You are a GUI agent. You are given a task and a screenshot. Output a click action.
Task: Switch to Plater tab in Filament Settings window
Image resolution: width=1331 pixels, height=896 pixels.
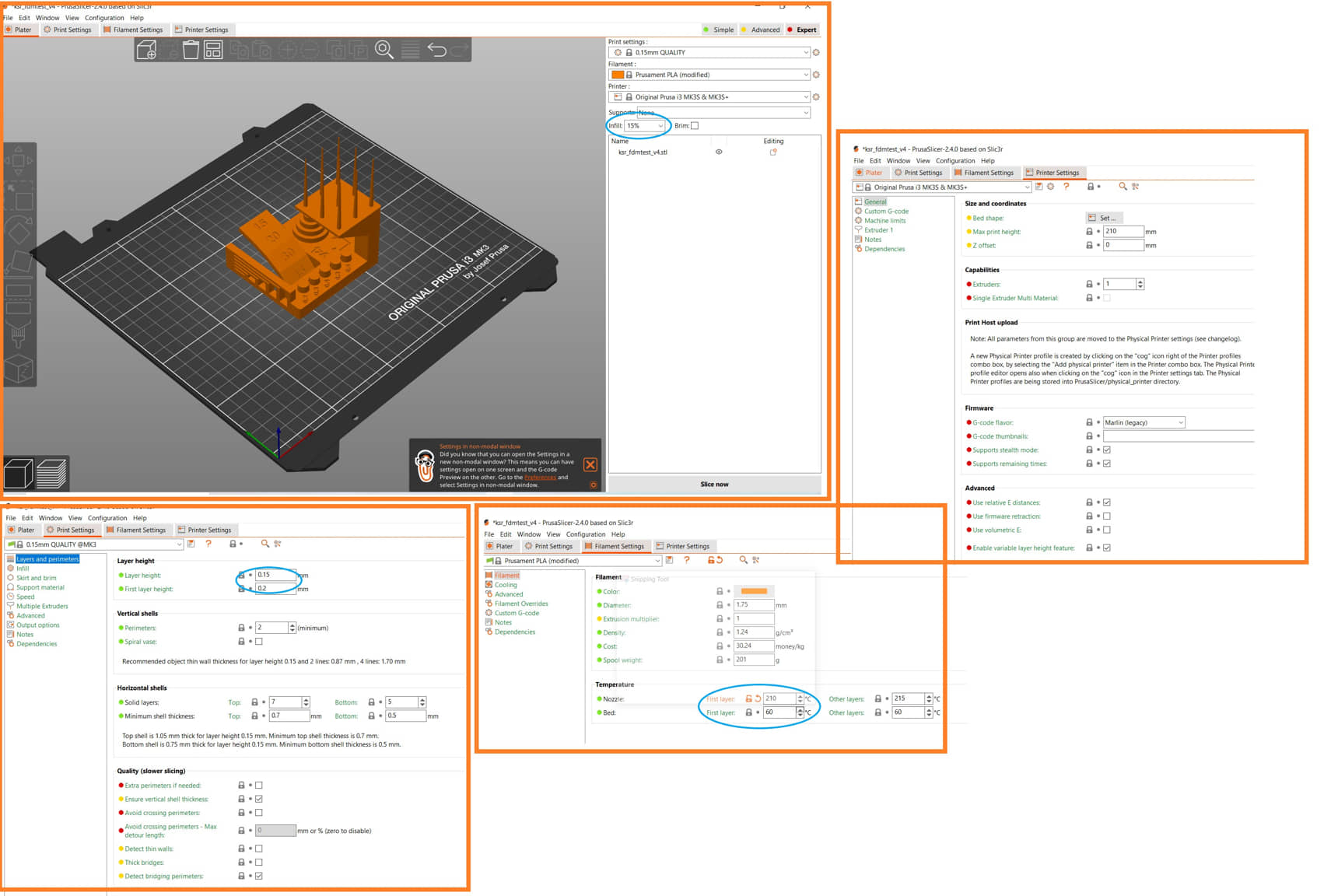[x=499, y=546]
